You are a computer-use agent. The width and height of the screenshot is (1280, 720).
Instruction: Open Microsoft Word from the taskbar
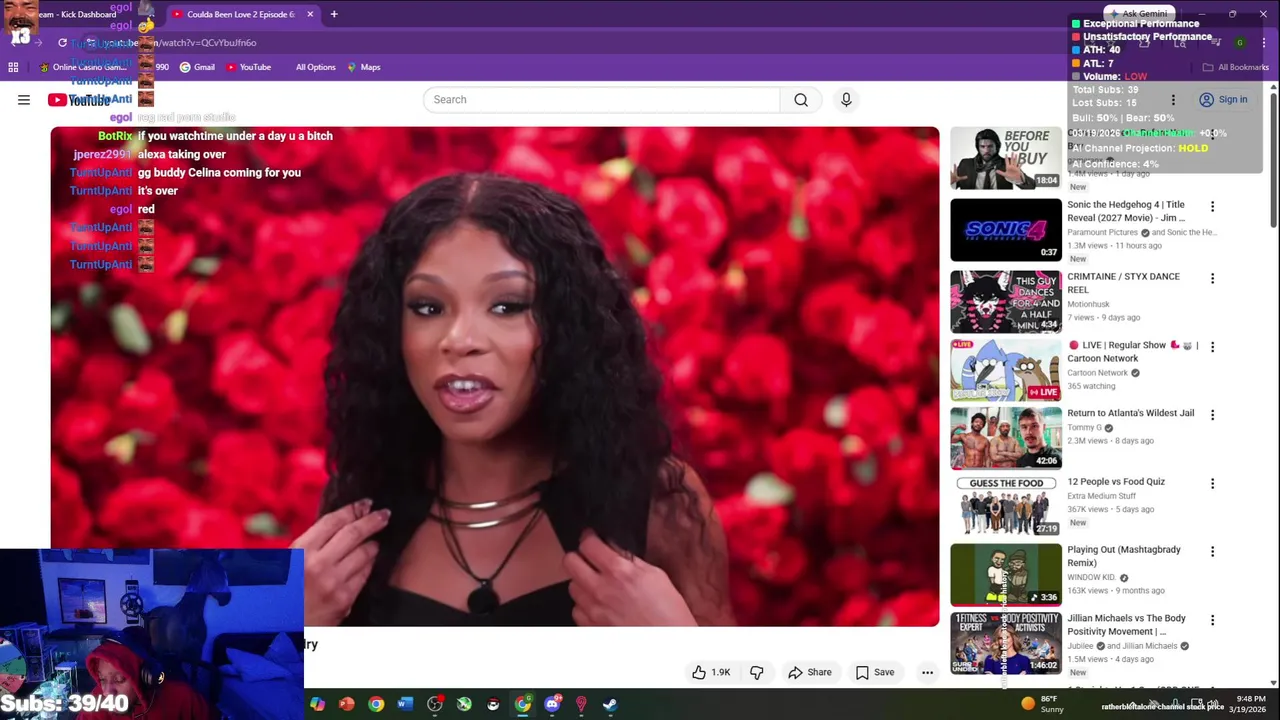405,704
